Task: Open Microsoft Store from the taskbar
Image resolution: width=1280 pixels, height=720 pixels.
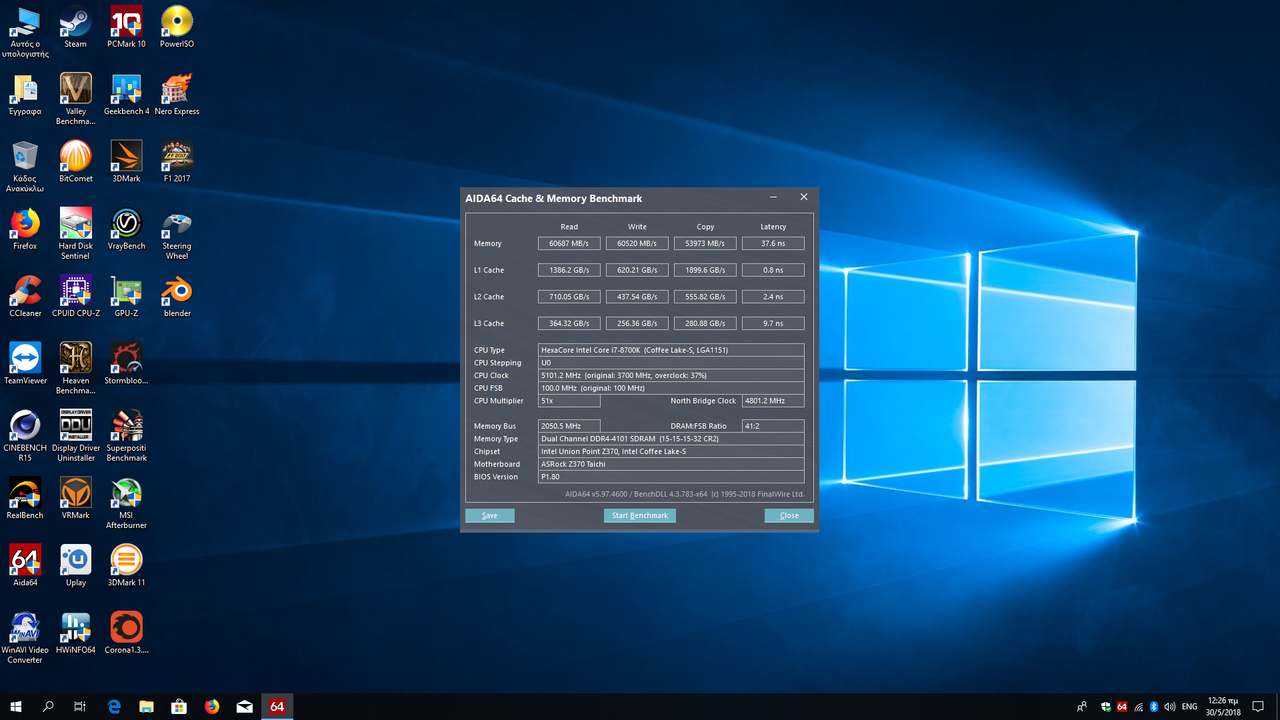Action: point(179,706)
